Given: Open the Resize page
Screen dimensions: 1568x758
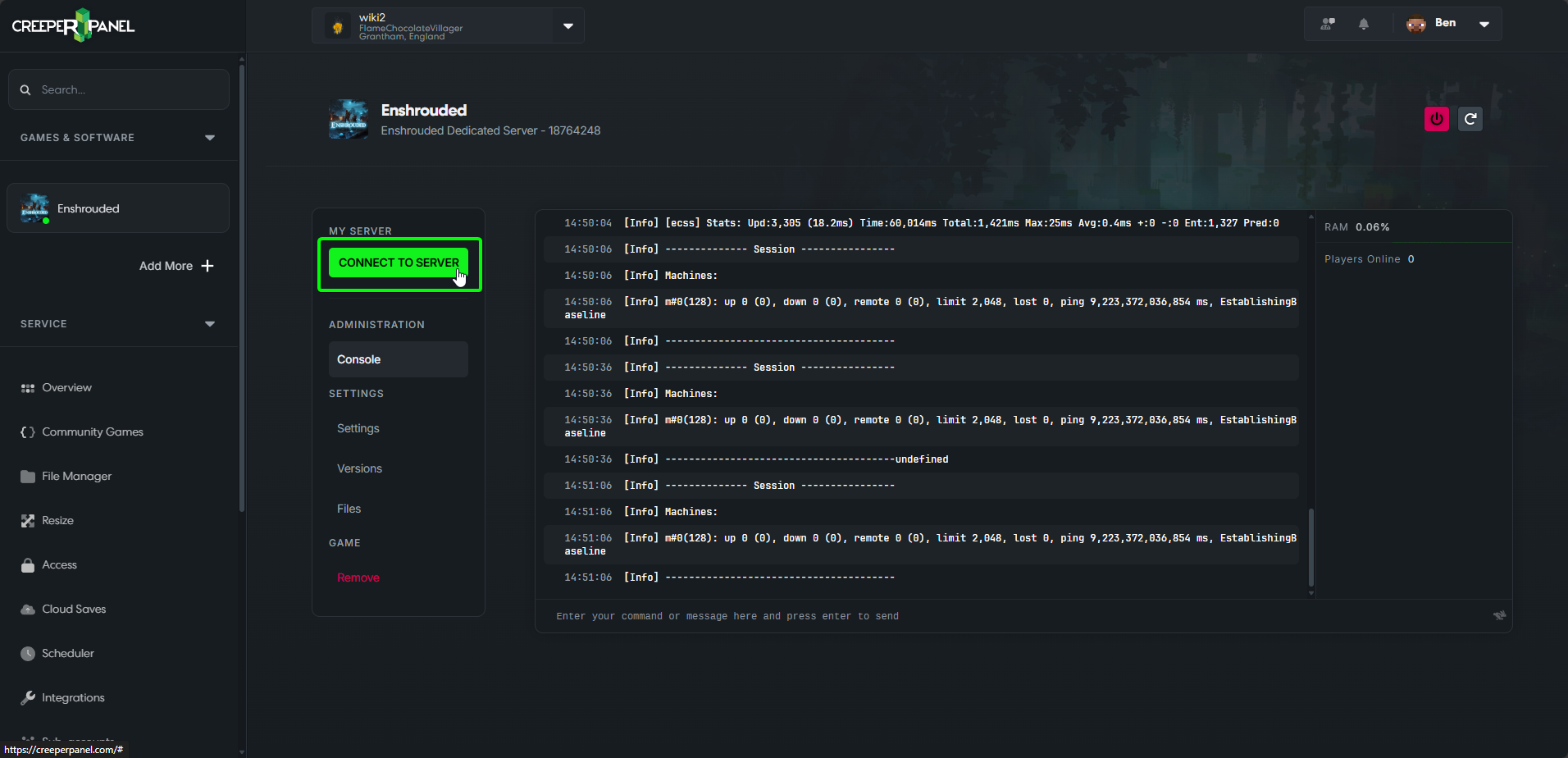Looking at the screenshot, I should [57, 521].
